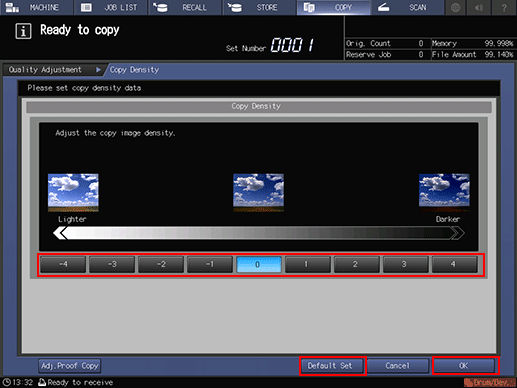Select density level 0

point(259,264)
